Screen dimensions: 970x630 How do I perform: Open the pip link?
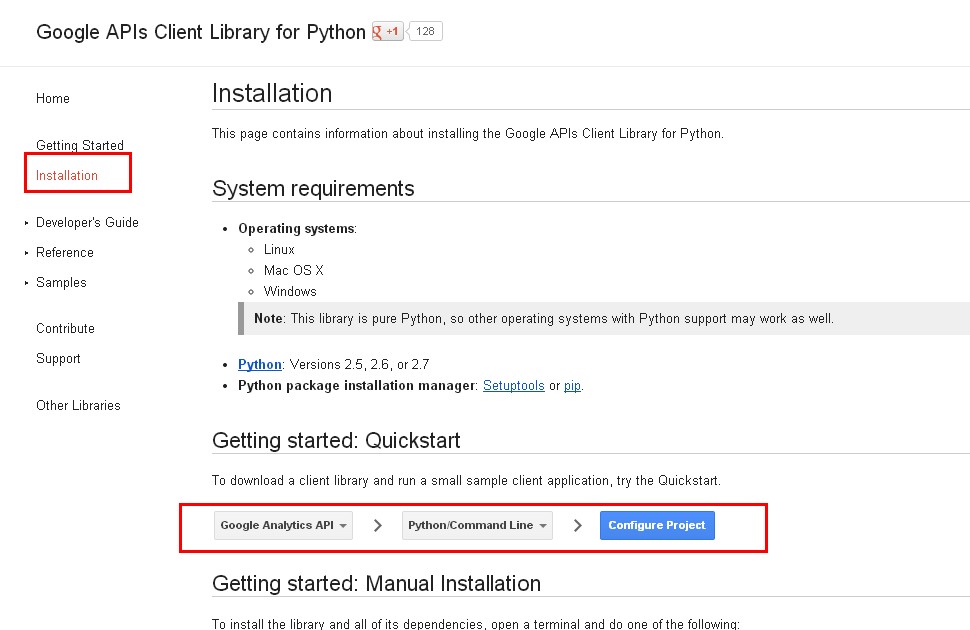click(572, 386)
